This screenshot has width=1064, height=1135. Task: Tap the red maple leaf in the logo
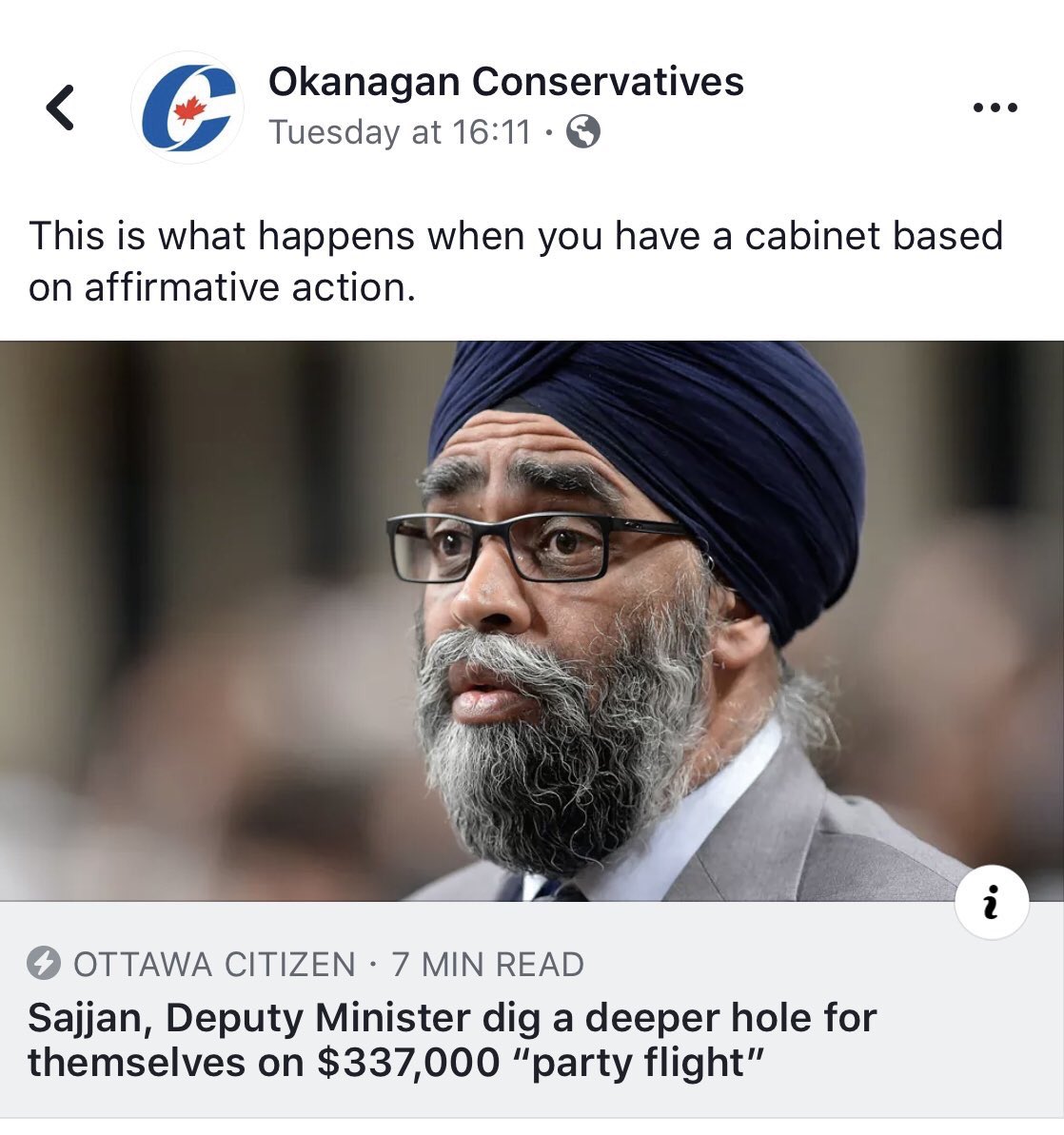pyautogui.click(x=190, y=110)
